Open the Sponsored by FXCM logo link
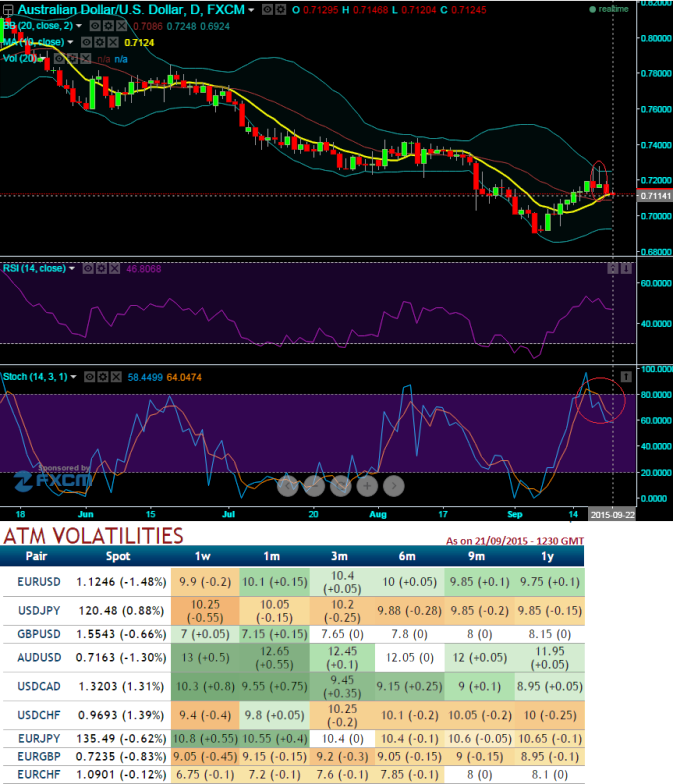The height and width of the screenshot is (784, 673). [52, 480]
